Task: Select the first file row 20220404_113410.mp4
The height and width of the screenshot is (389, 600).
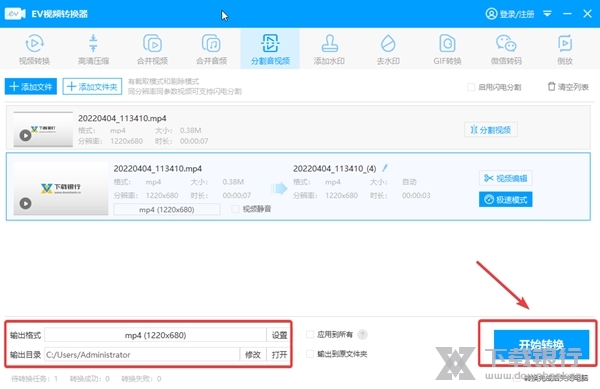Action: point(298,127)
